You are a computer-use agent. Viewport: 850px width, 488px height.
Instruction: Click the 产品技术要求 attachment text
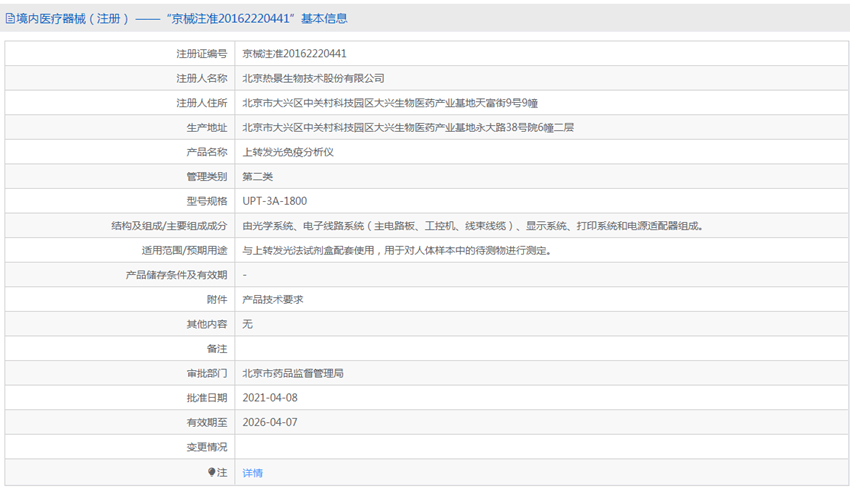click(x=273, y=299)
